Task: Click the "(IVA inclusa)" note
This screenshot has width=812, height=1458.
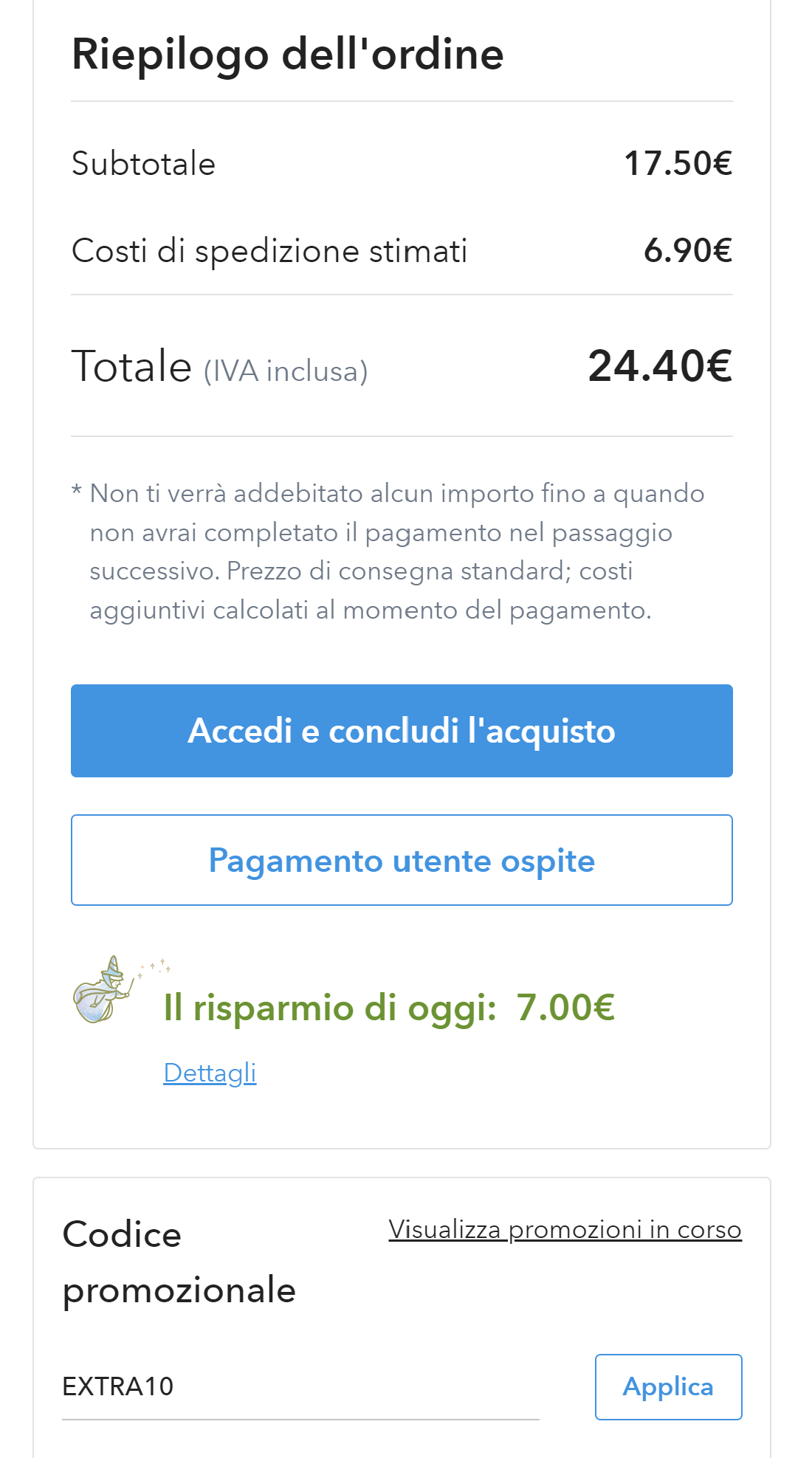Action: tap(286, 371)
